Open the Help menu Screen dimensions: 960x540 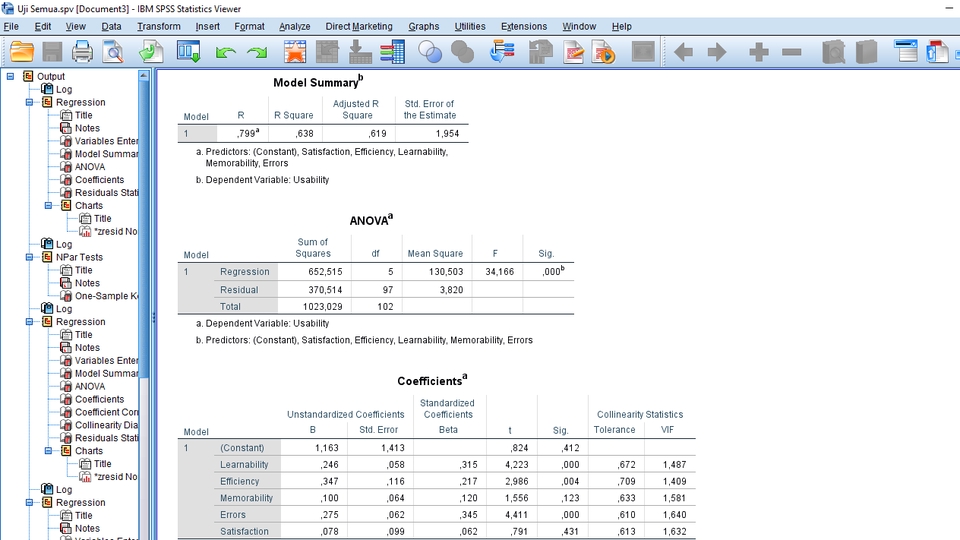621,26
